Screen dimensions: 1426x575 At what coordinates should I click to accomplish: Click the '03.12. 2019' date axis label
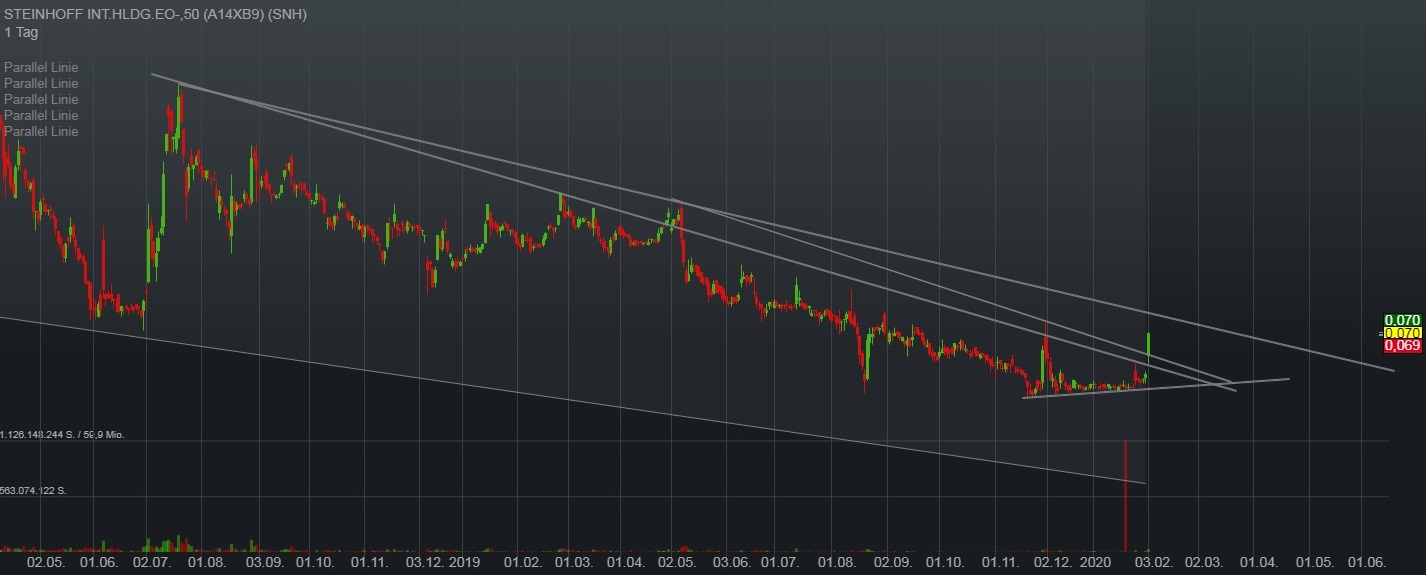tap(442, 564)
